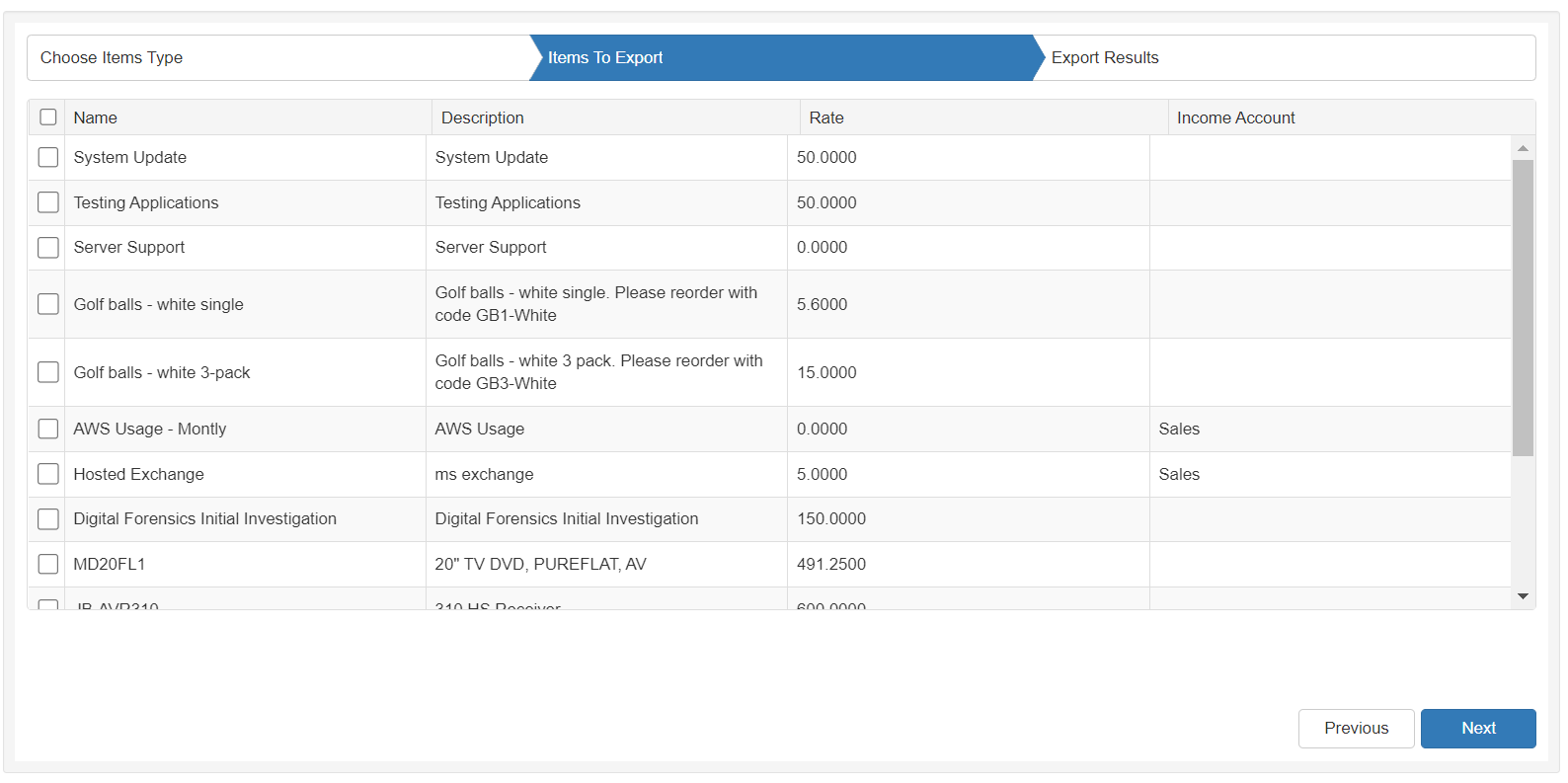The height and width of the screenshot is (783, 1568).
Task: Tick the Testing Applications checkbox
Action: (47, 202)
